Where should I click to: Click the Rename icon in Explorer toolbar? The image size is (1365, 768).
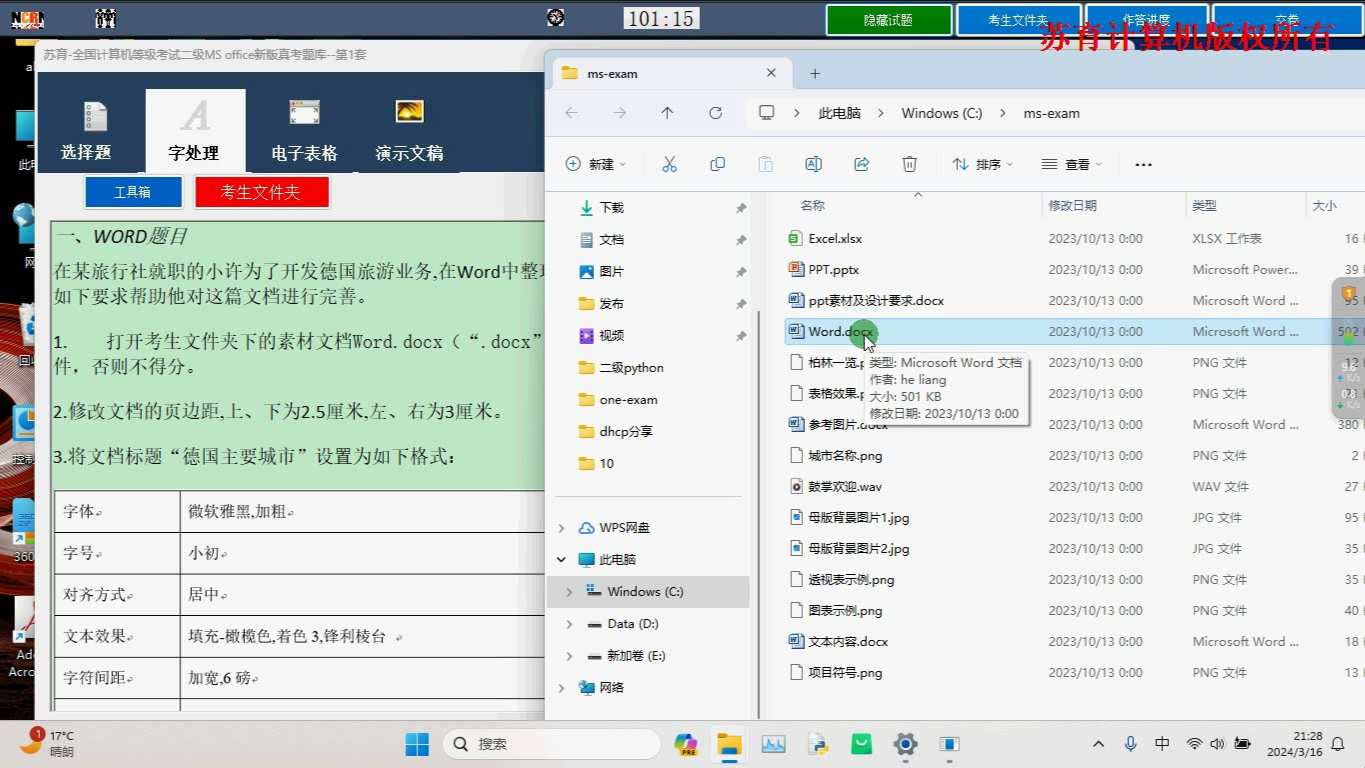[x=813, y=163]
